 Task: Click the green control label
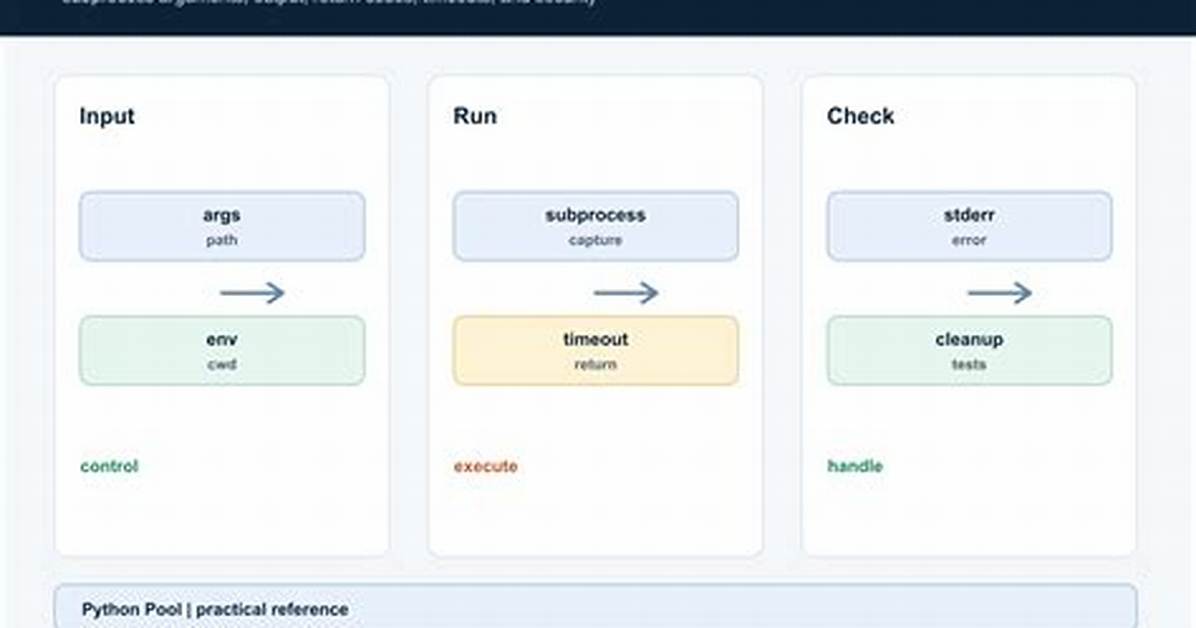tap(109, 466)
